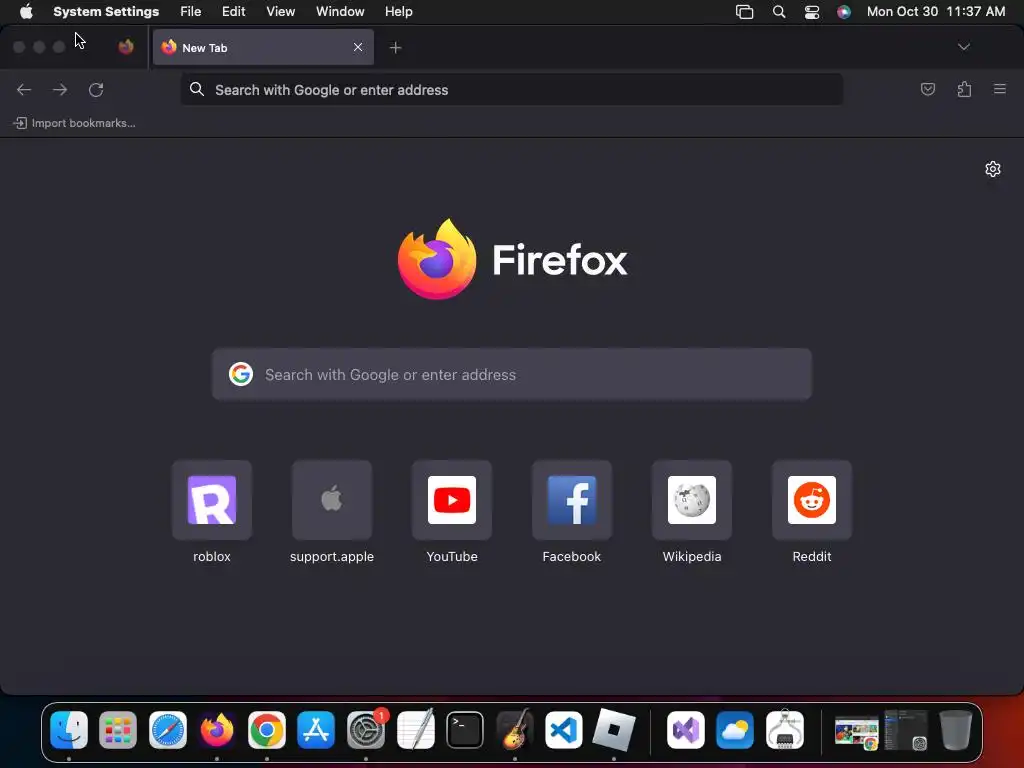Open Control Center in menu bar
This screenshot has height=768, width=1024.
point(812,12)
